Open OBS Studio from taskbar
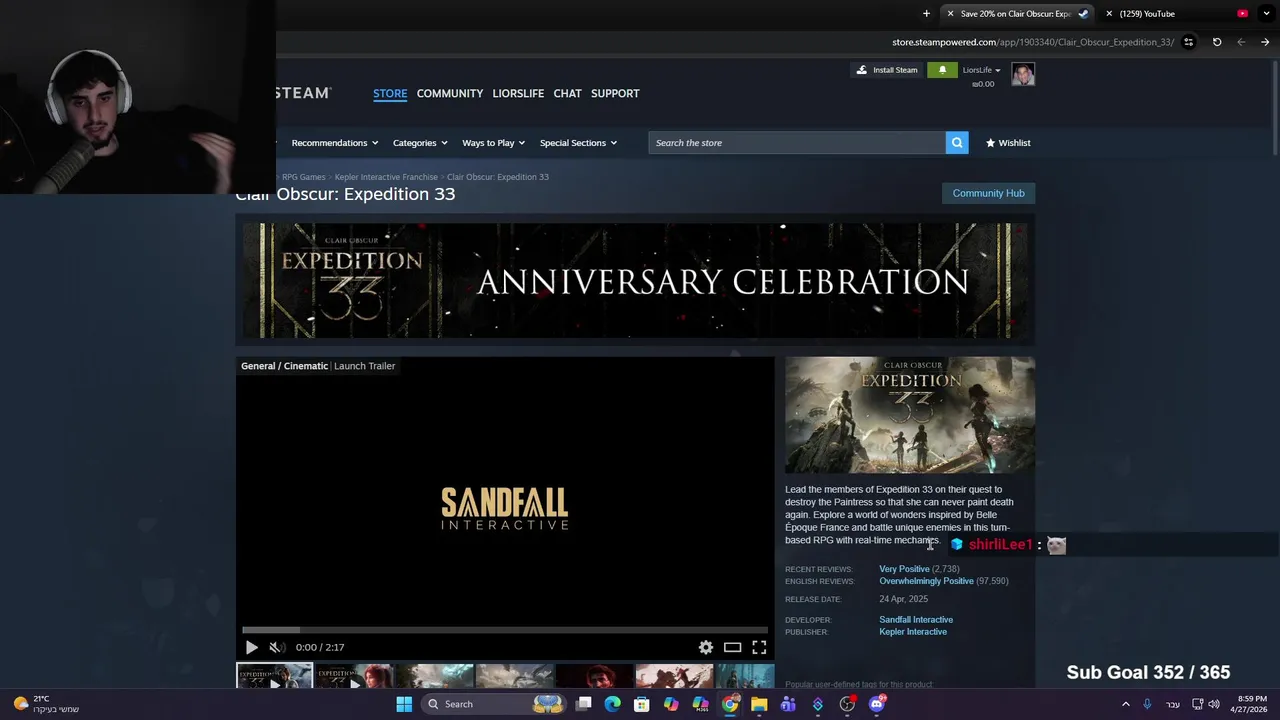 [x=847, y=704]
